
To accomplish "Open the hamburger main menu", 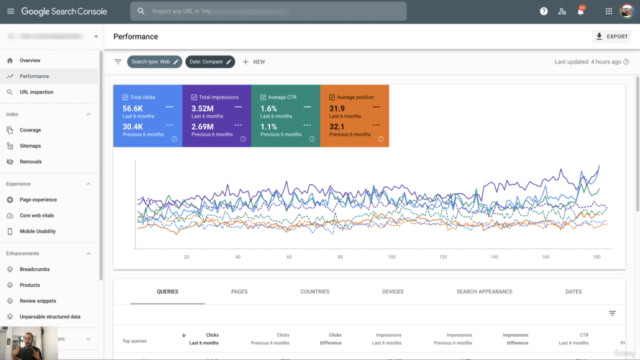I will click(x=11, y=11).
